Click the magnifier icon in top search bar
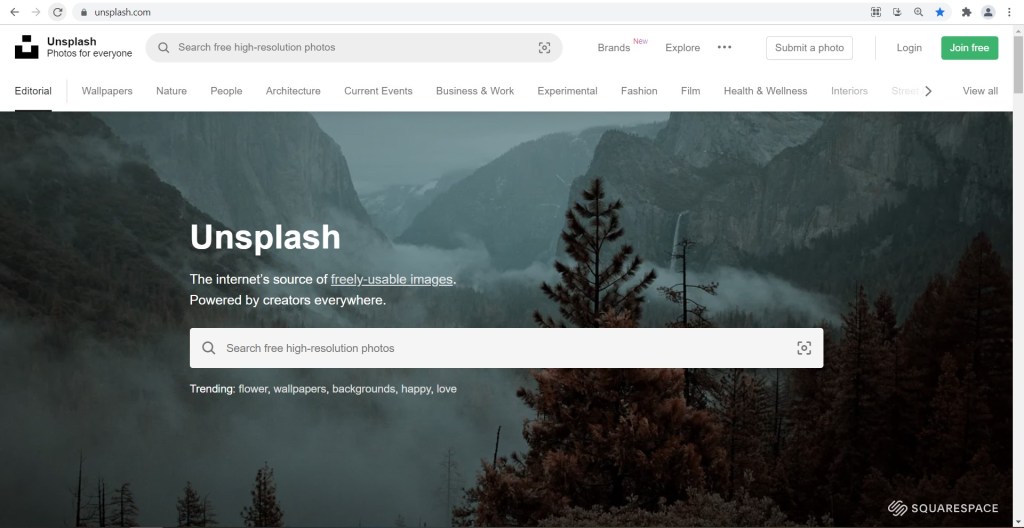This screenshot has height=528, width=1024. point(164,48)
